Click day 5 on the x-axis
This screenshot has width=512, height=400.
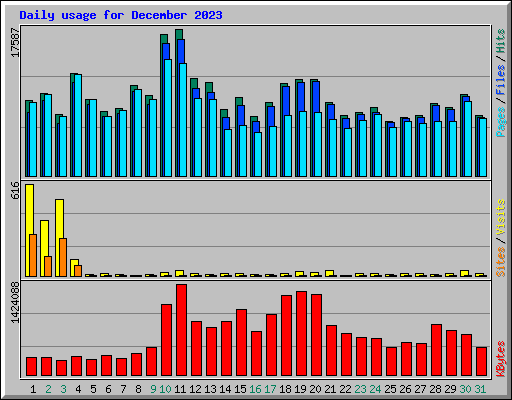coord(93,389)
